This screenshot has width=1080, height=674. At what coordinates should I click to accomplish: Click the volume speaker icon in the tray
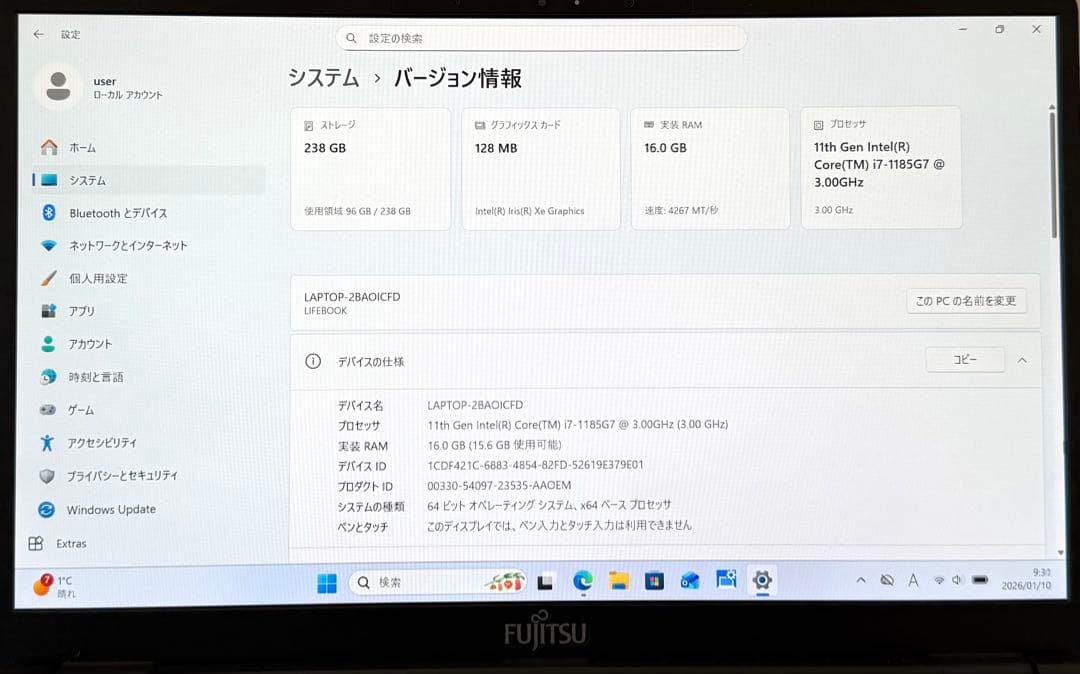click(x=956, y=581)
